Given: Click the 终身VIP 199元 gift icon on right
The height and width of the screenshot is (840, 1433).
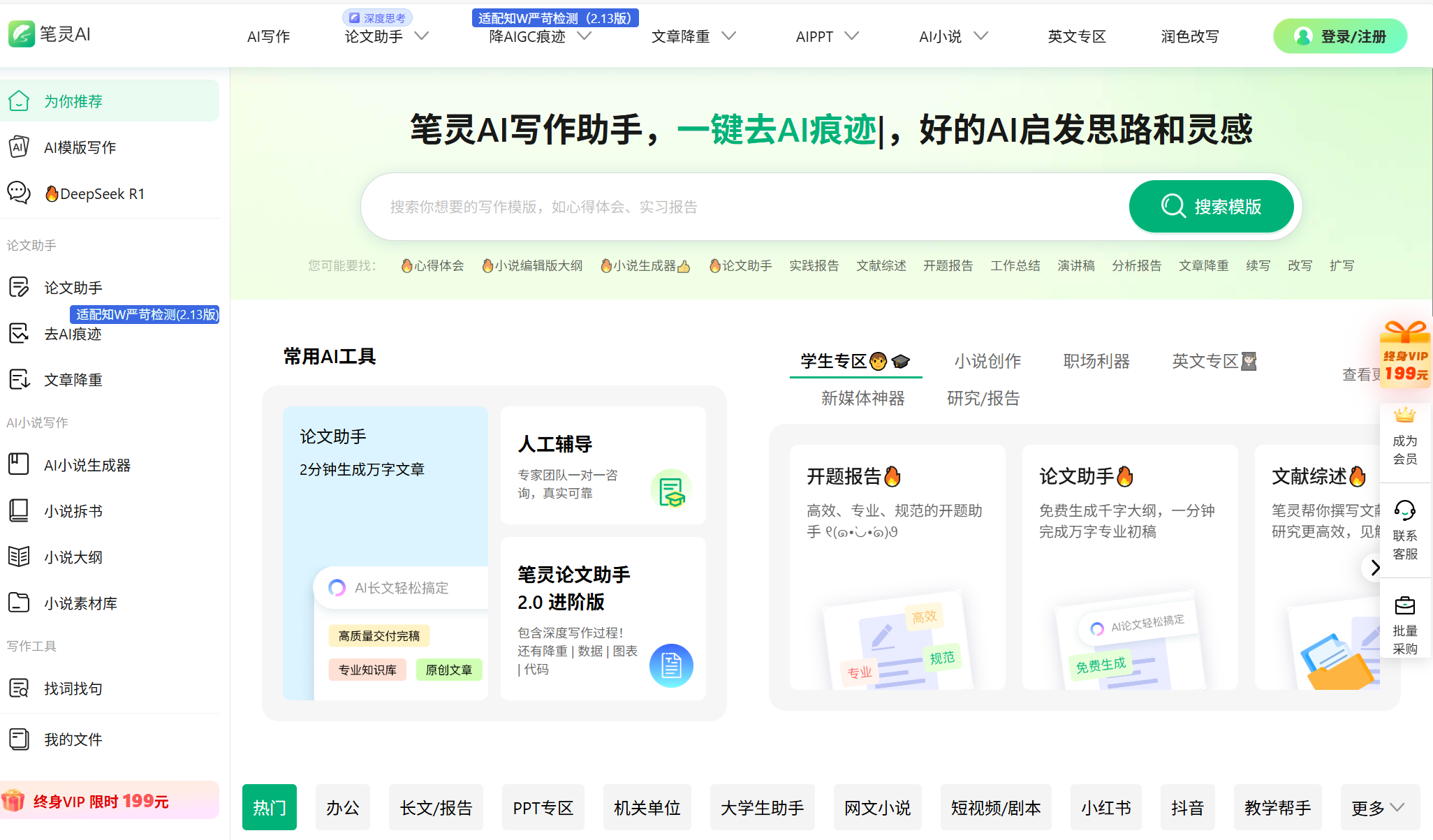Looking at the screenshot, I should pyautogui.click(x=1405, y=353).
